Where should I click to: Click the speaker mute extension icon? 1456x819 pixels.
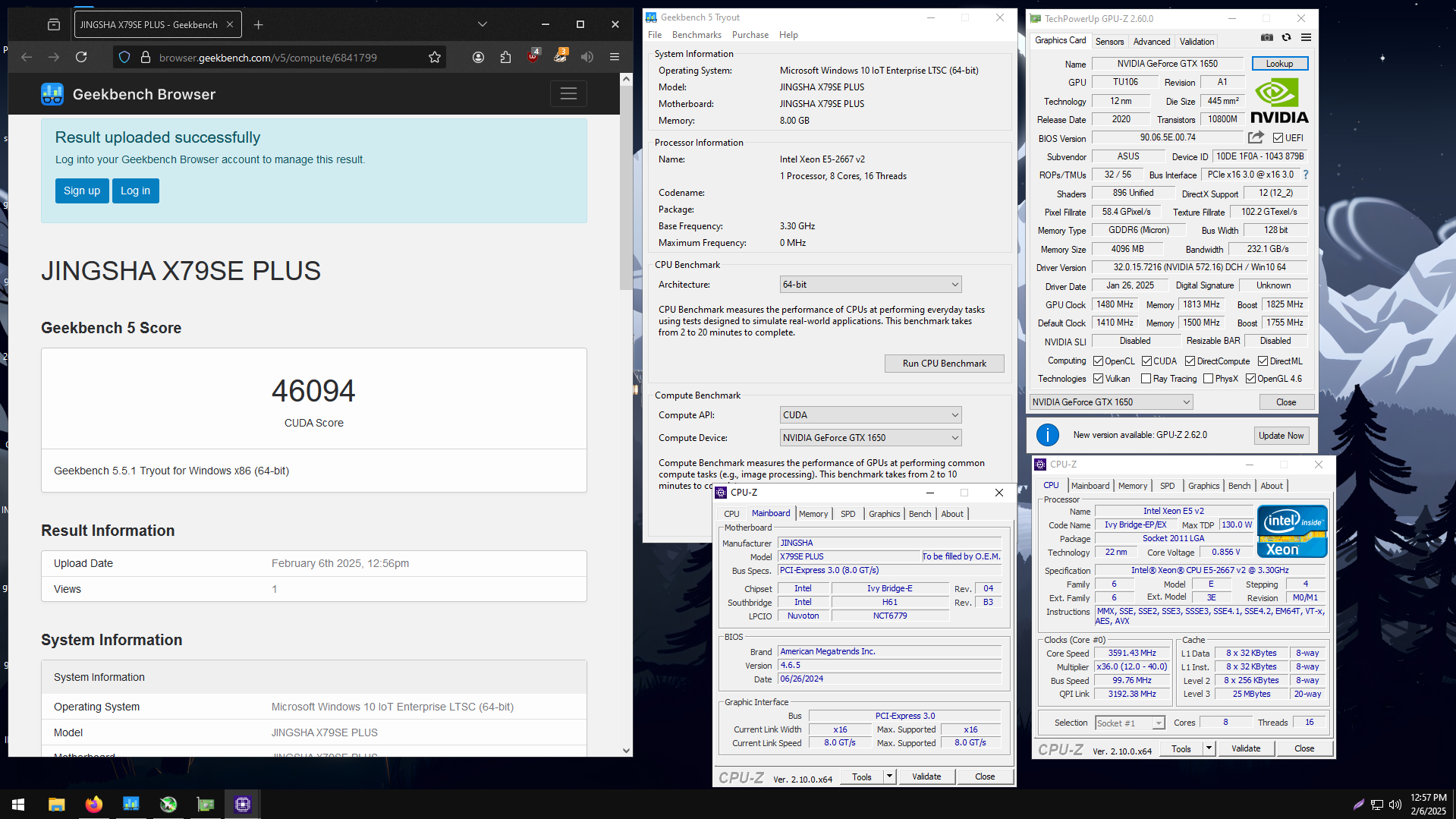click(x=587, y=57)
